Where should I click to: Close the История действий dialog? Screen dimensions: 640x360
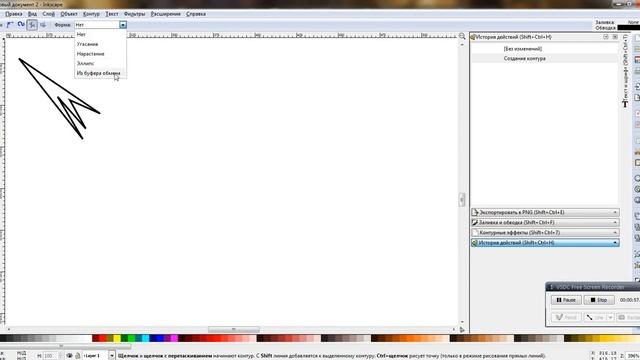pyautogui.click(x=615, y=37)
